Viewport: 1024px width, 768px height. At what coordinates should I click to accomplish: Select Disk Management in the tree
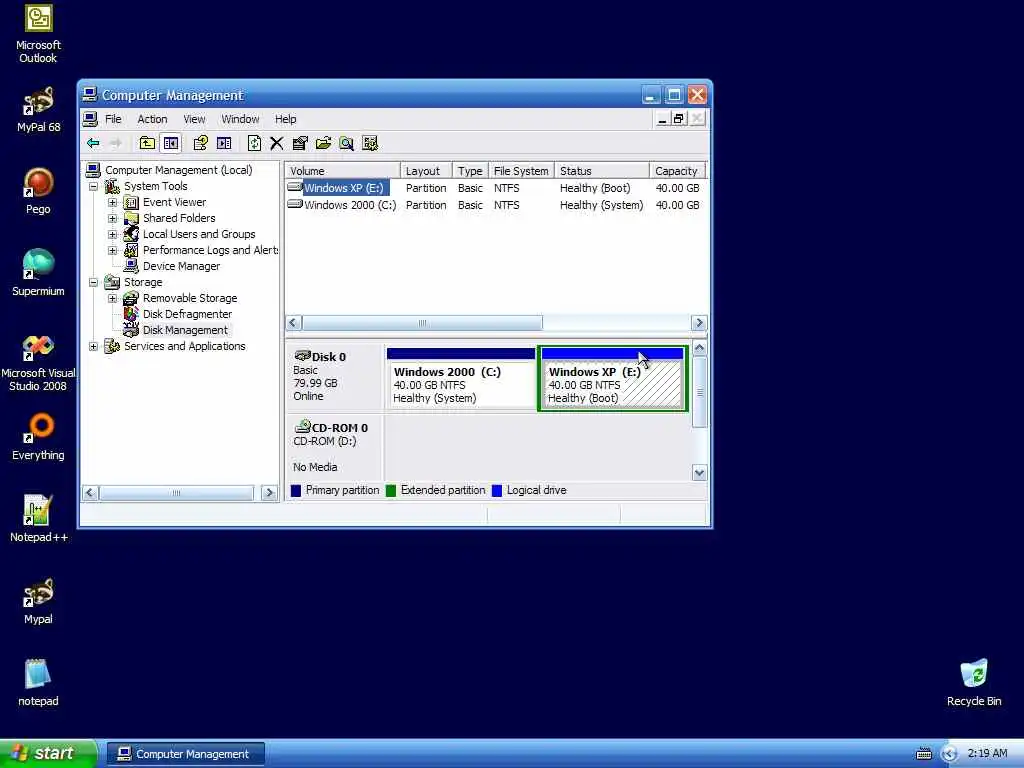[x=185, y=330]
